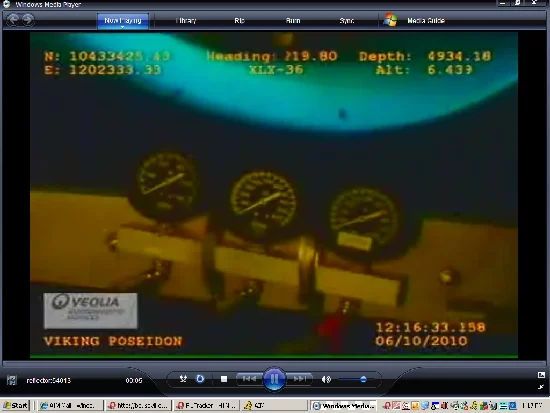
Task: Pause the video with the round pause button
Action: click(x=274, y=379)
